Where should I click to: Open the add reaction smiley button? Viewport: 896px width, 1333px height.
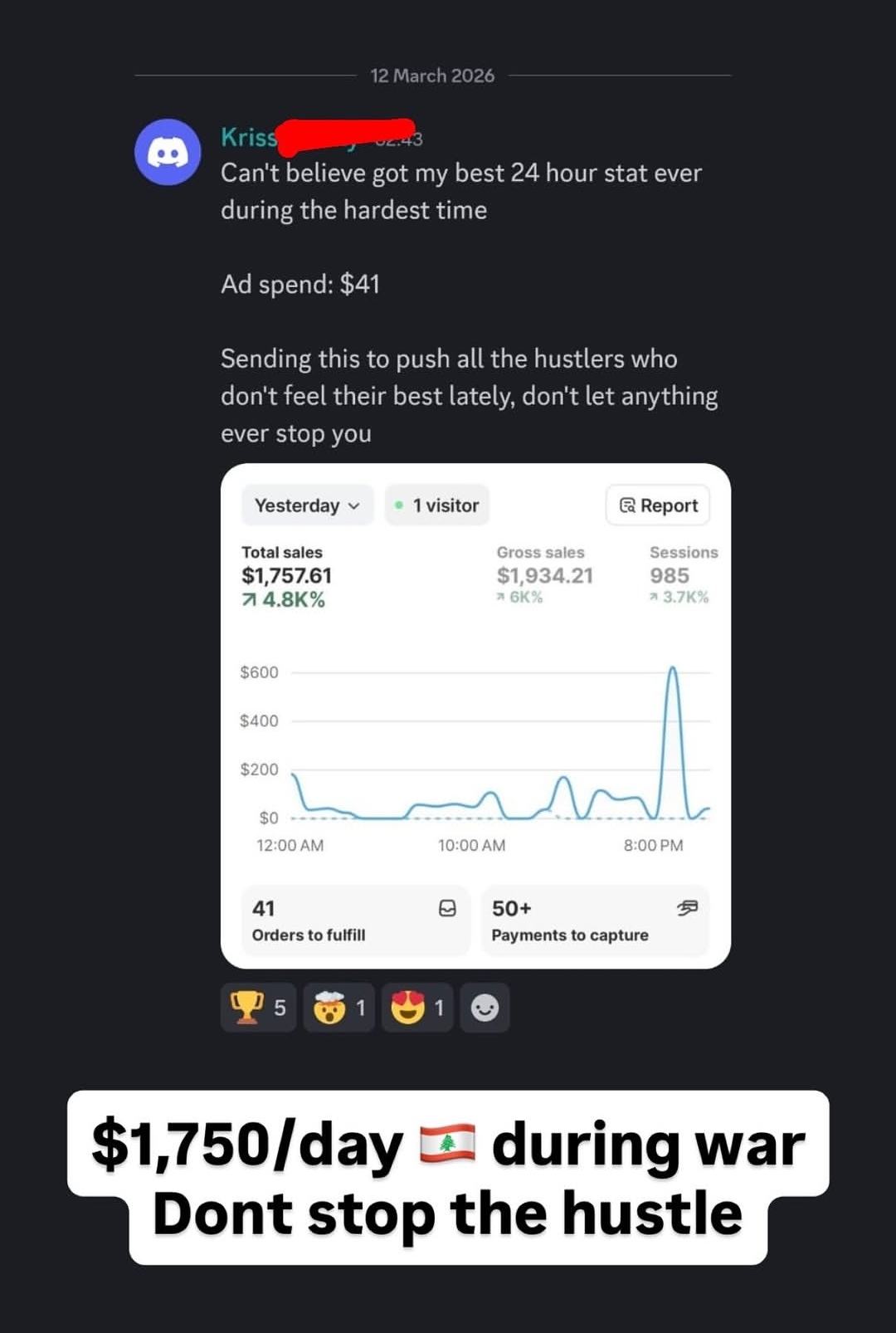(485, 1008)
